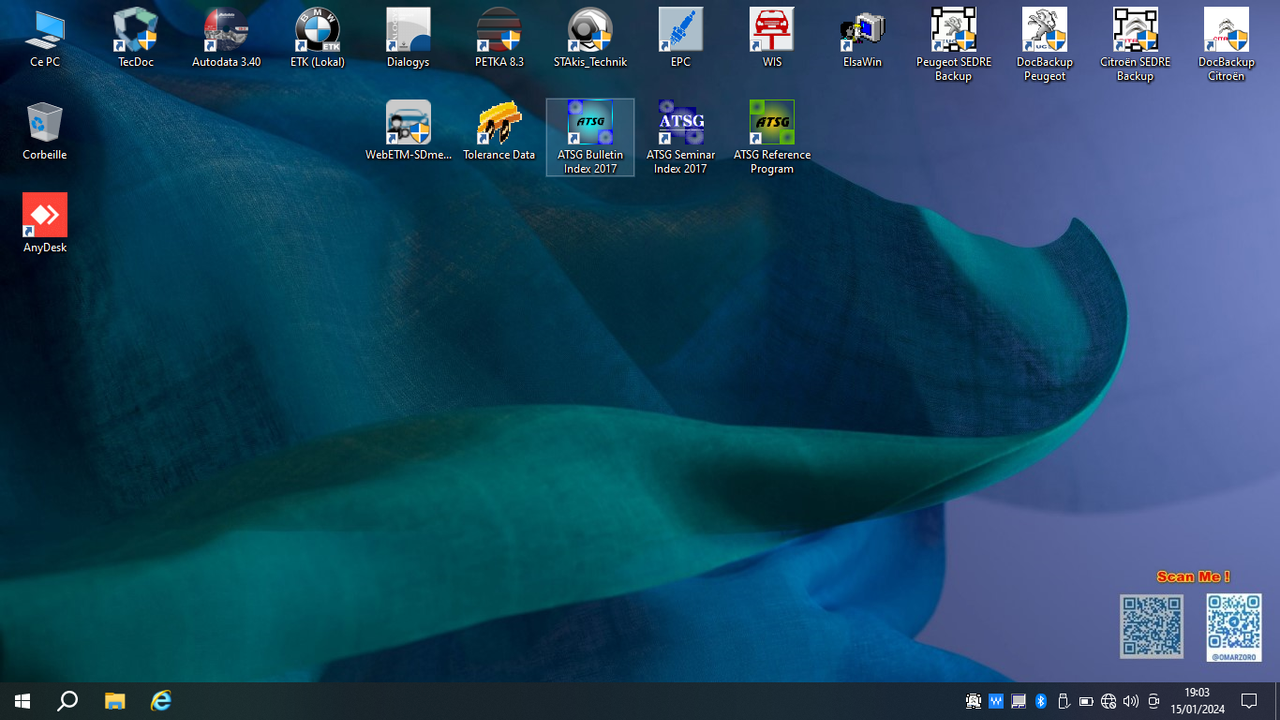Select Peugeot SEDRE Backup icon
Viewport: 1280px width, 720px height.
954,45
